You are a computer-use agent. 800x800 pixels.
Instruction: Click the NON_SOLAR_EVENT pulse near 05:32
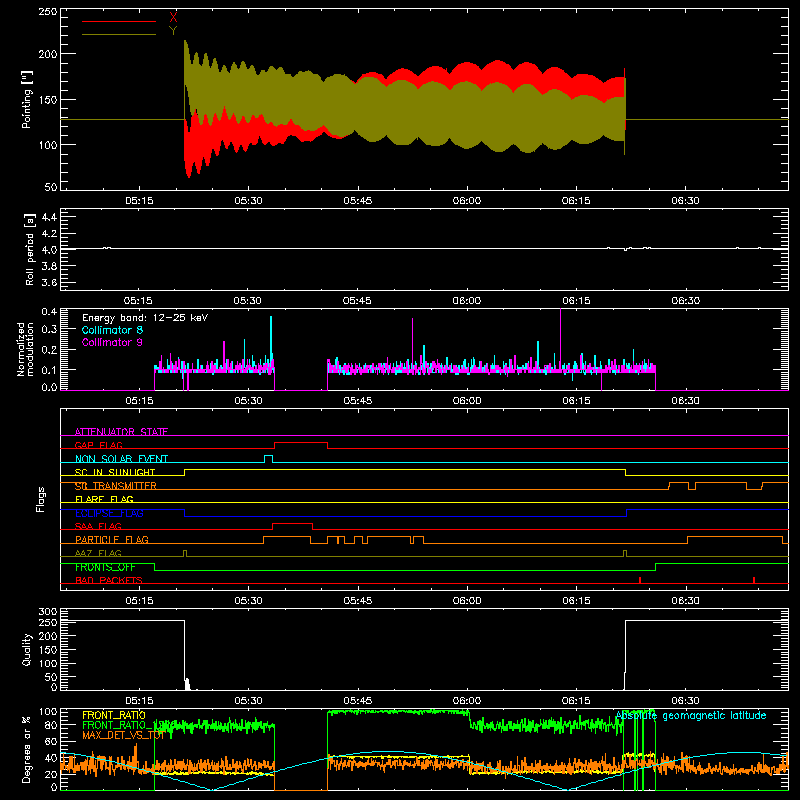268,456
